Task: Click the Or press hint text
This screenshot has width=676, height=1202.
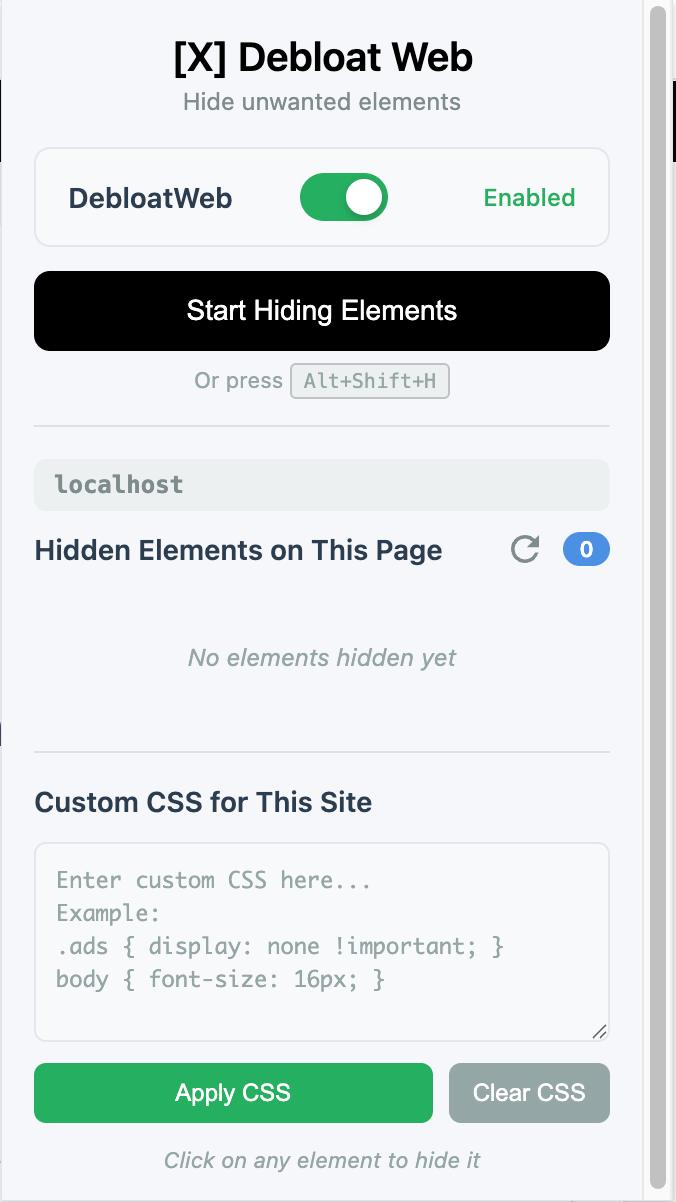Action: (238, 381)
